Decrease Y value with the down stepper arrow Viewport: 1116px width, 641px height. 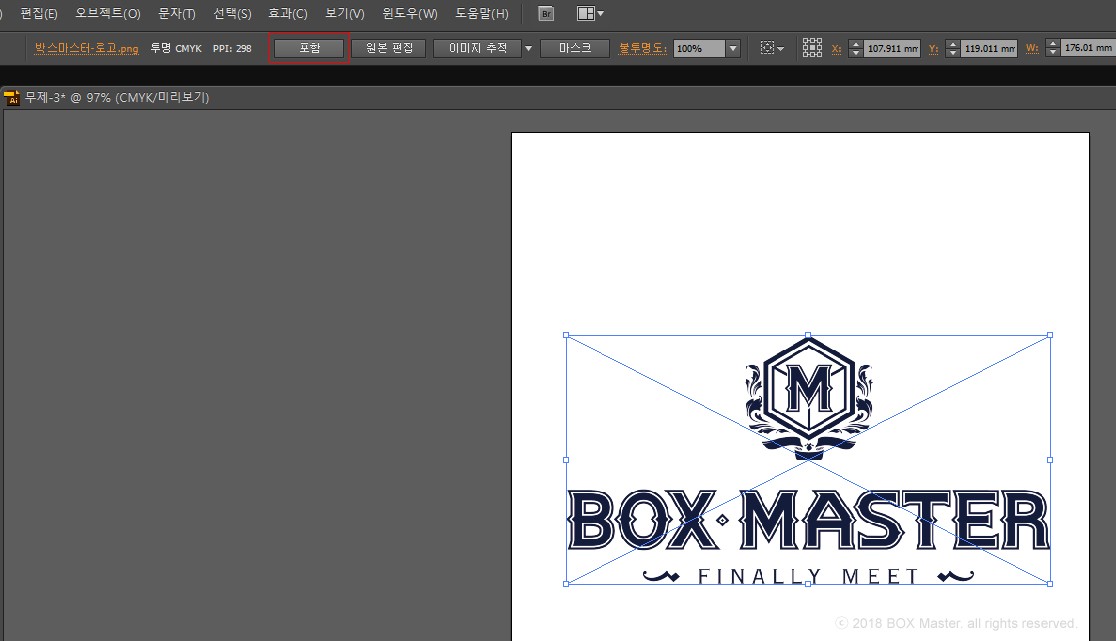[953, 53]
